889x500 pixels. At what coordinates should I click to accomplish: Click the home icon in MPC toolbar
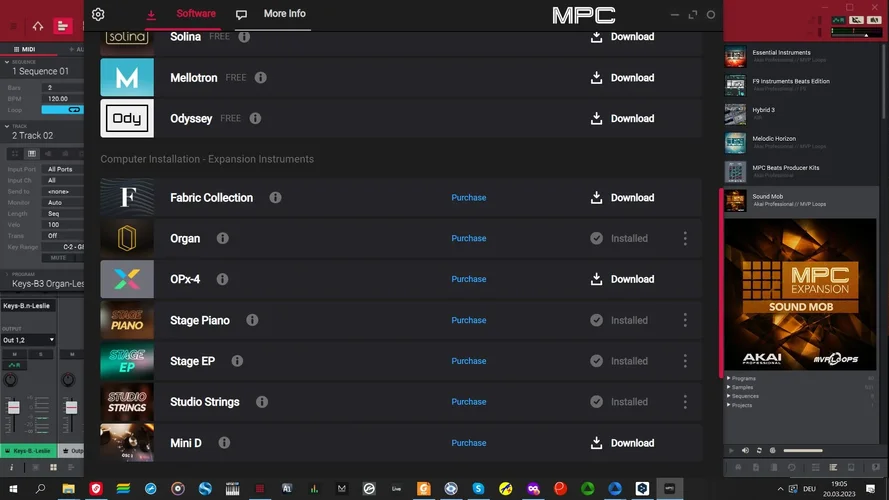(x=37, y=26)
